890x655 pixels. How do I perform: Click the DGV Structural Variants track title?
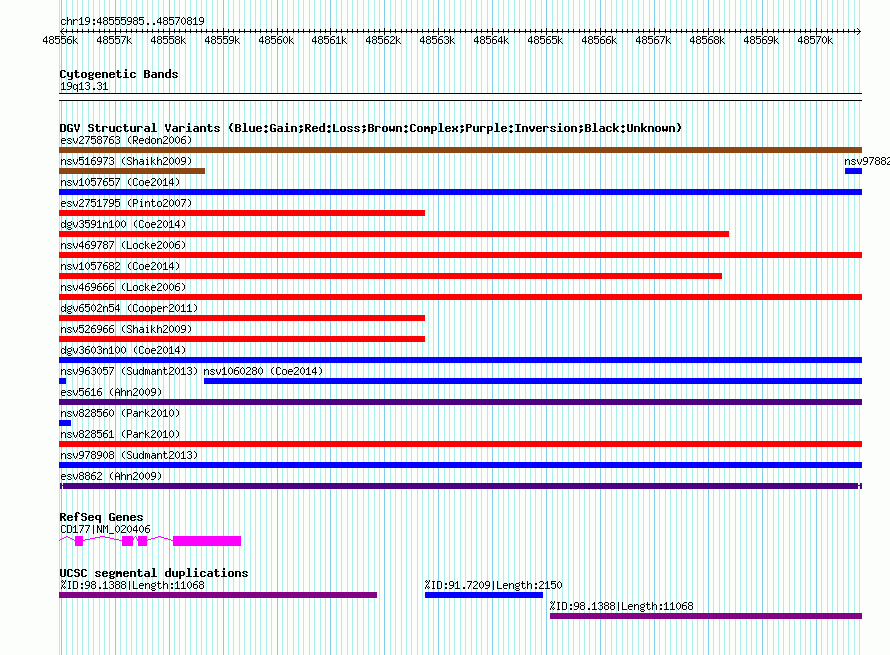point(371,128)
